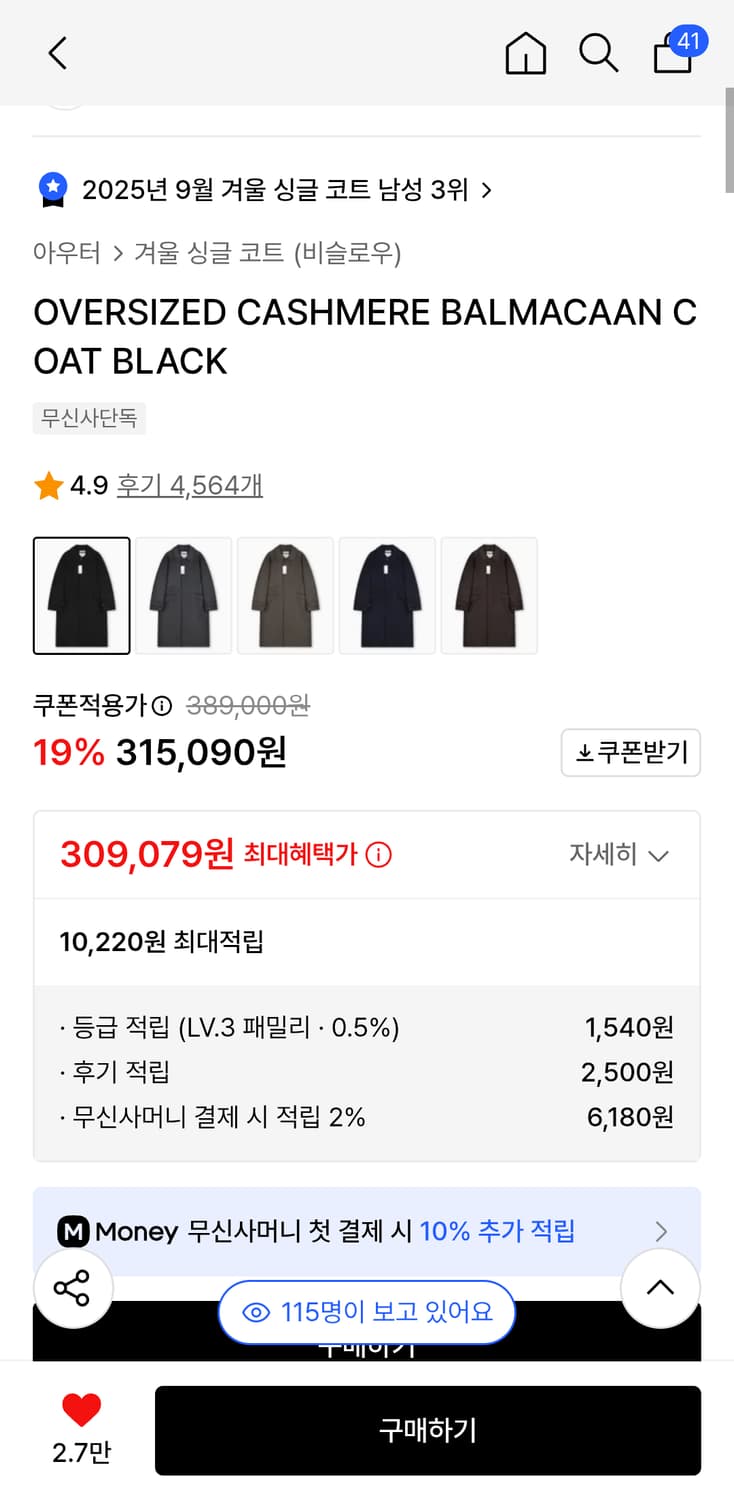The image size is (734, 1500).
Task: Expand the 자세히 benefit price details
Action: pyautogui.click(x=618, y=855)
